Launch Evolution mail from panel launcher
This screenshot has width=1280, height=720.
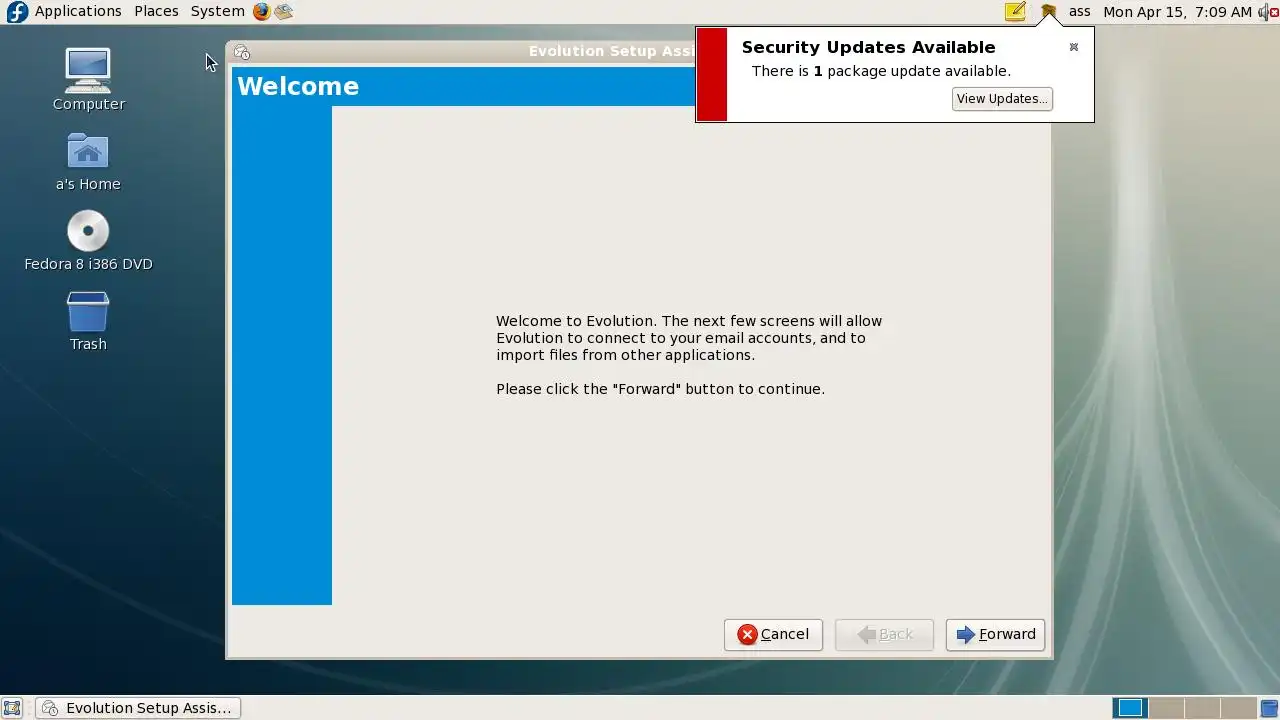pos(284,11)
